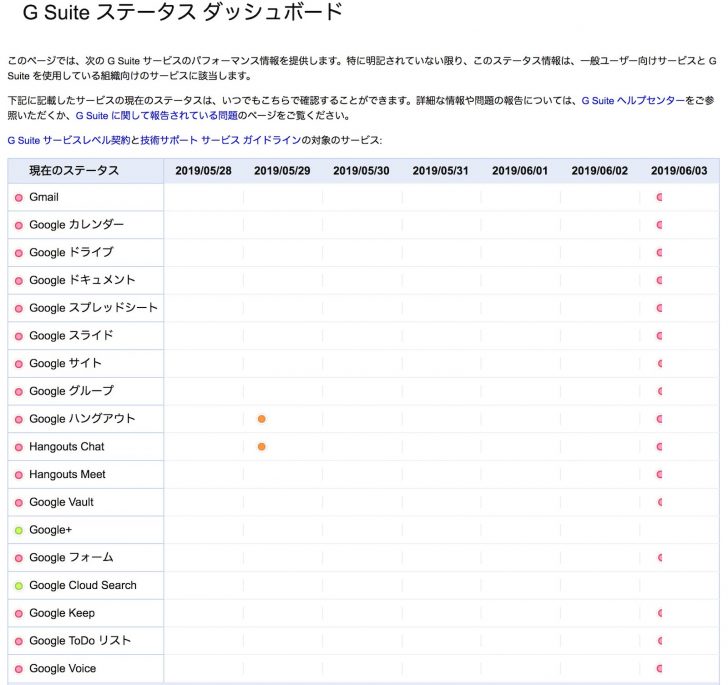Open Google スライド outage marker on 2019/06/03
Screen dimensions: 728x685
point(659,336)
